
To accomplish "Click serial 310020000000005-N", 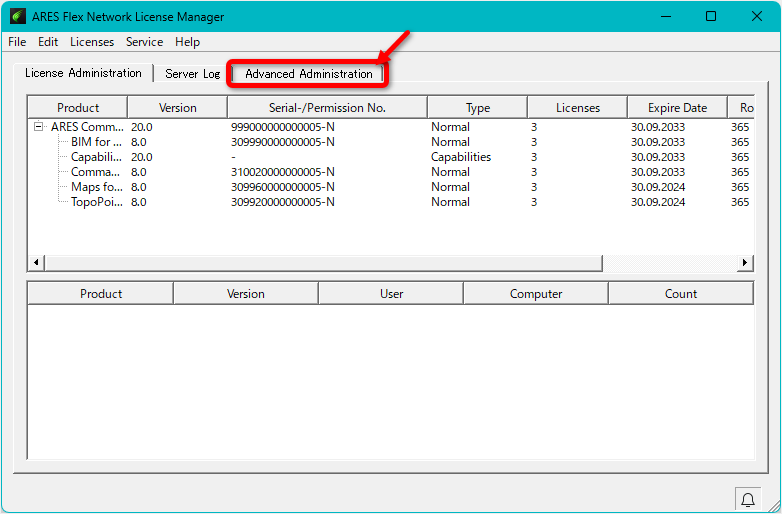I will [x=282, y=171].
